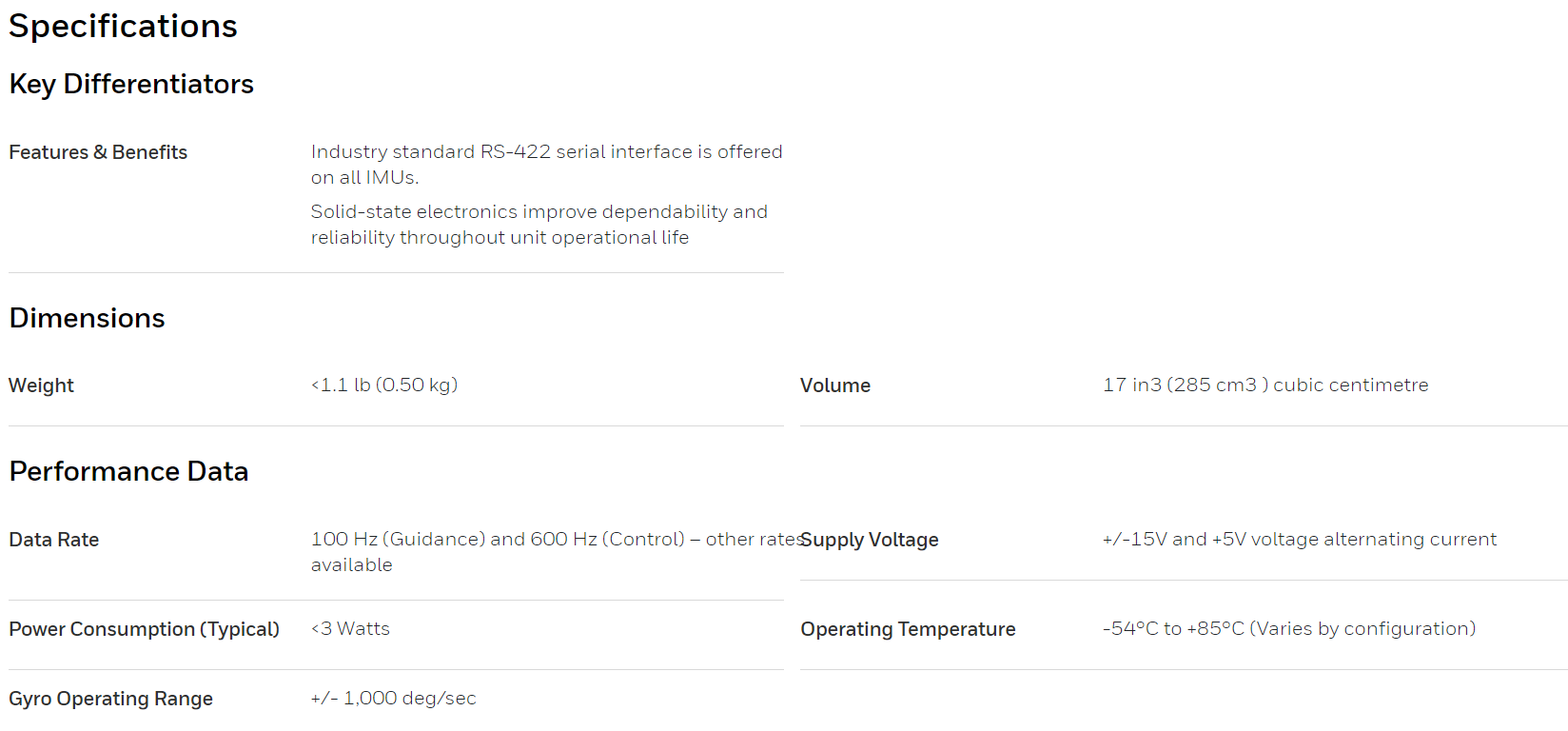Click the Features & Benefits label
Viewport: 1568px width, 731px height.
tap(98, 152)
